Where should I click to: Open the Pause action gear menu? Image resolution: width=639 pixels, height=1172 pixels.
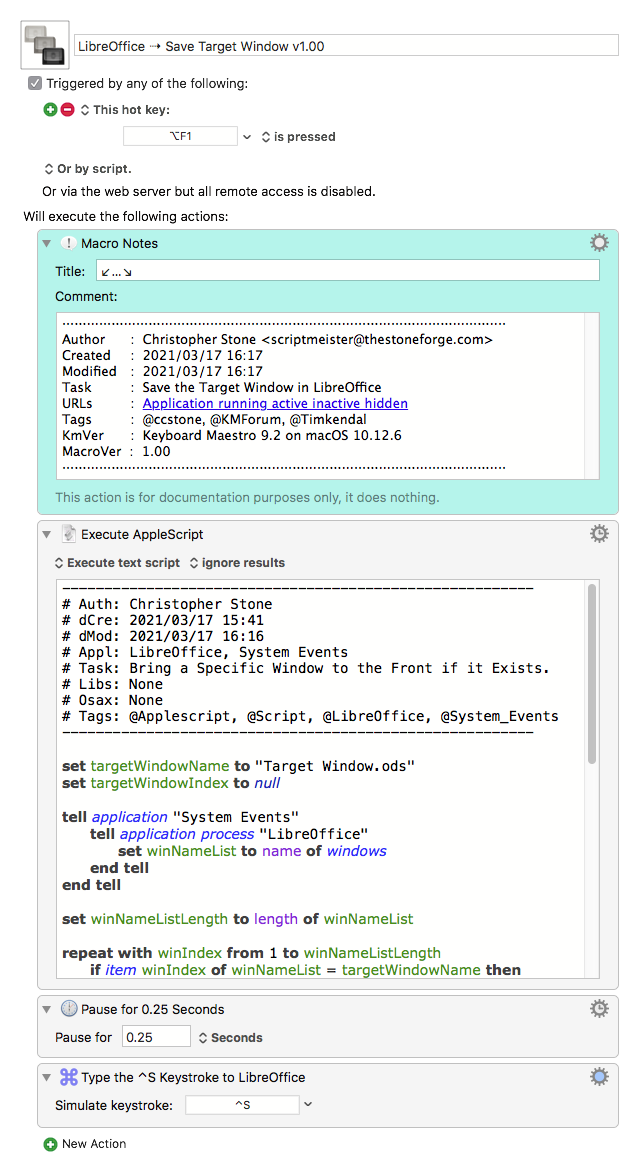click(599, 1008)
